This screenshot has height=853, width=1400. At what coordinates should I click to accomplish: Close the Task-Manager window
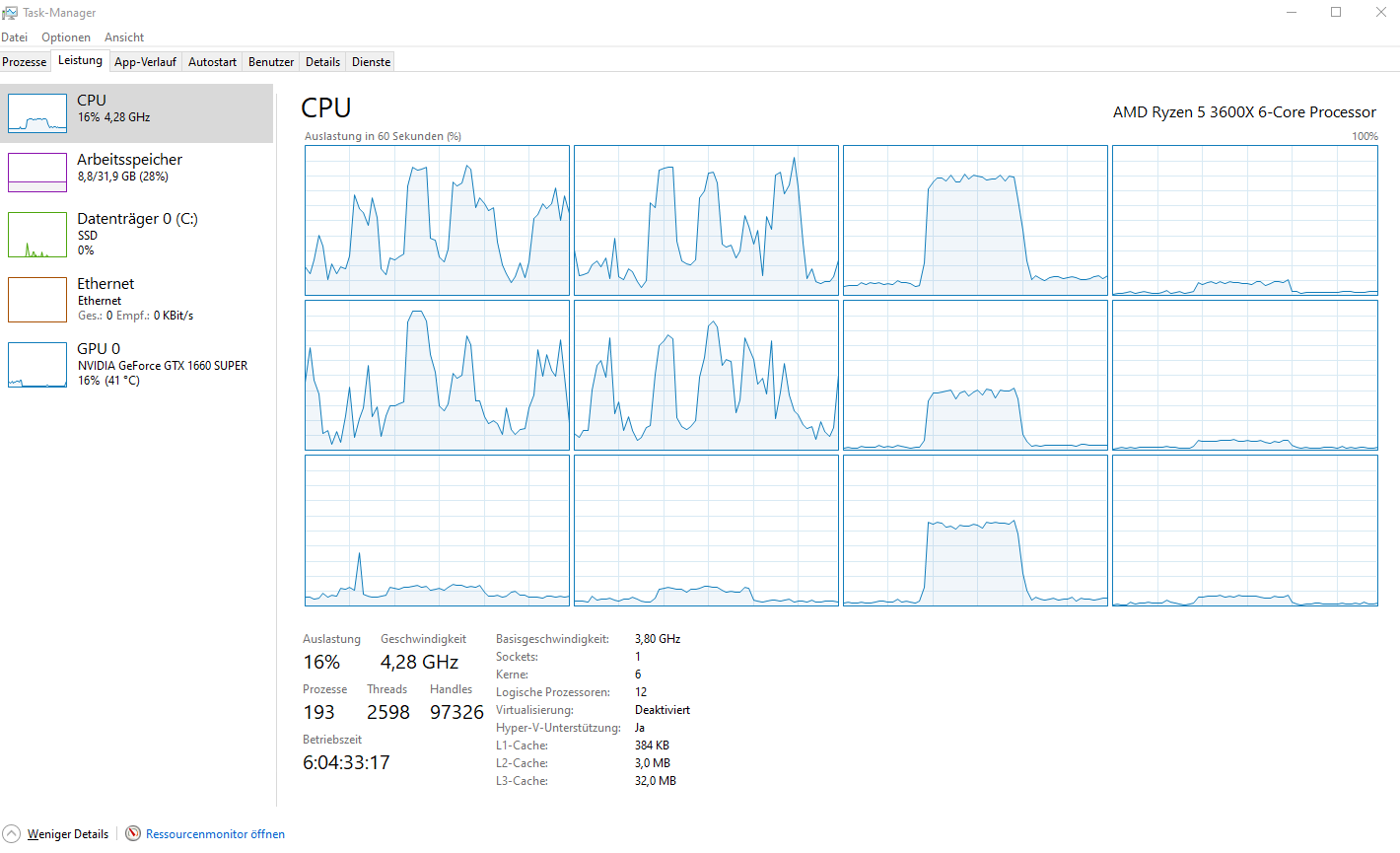click(1380, 12)
